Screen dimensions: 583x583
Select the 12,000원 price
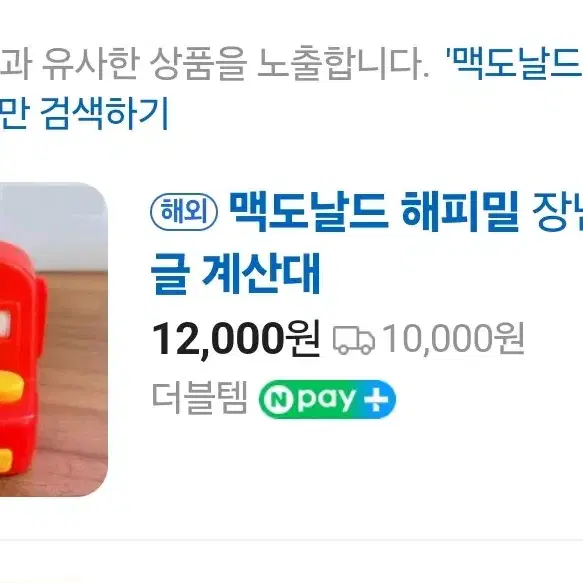(x=236, y=339)
